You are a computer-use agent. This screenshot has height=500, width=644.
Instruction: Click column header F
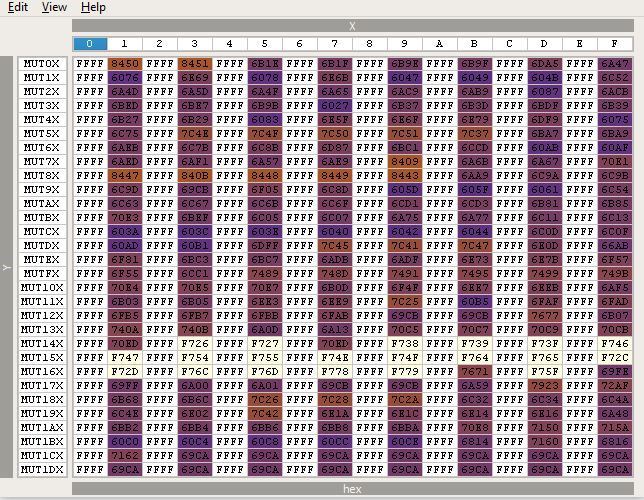click(614, 44)
